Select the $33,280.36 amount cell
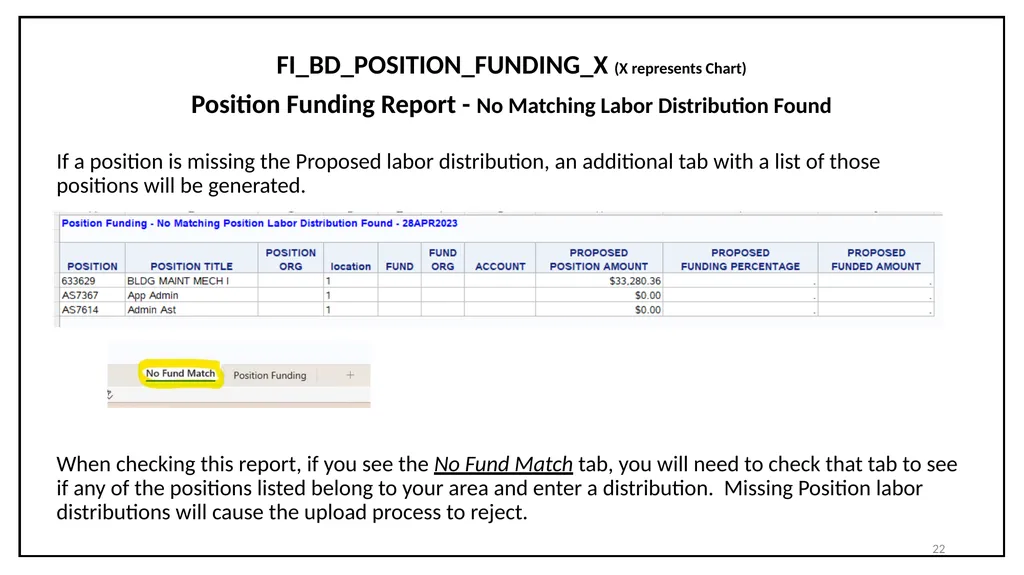 tap(599, 281)
